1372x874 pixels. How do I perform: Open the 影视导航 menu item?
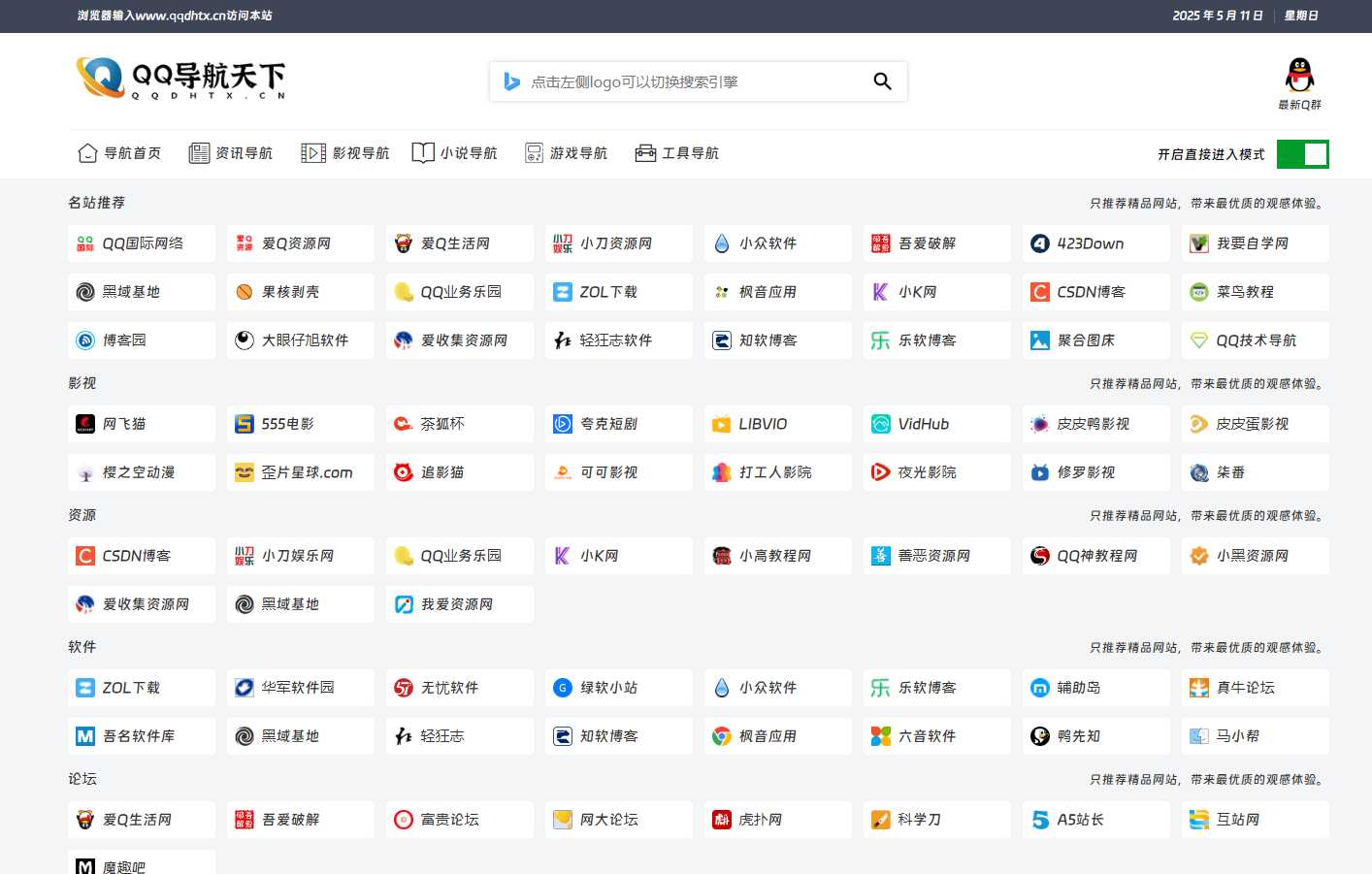point(345,153)
